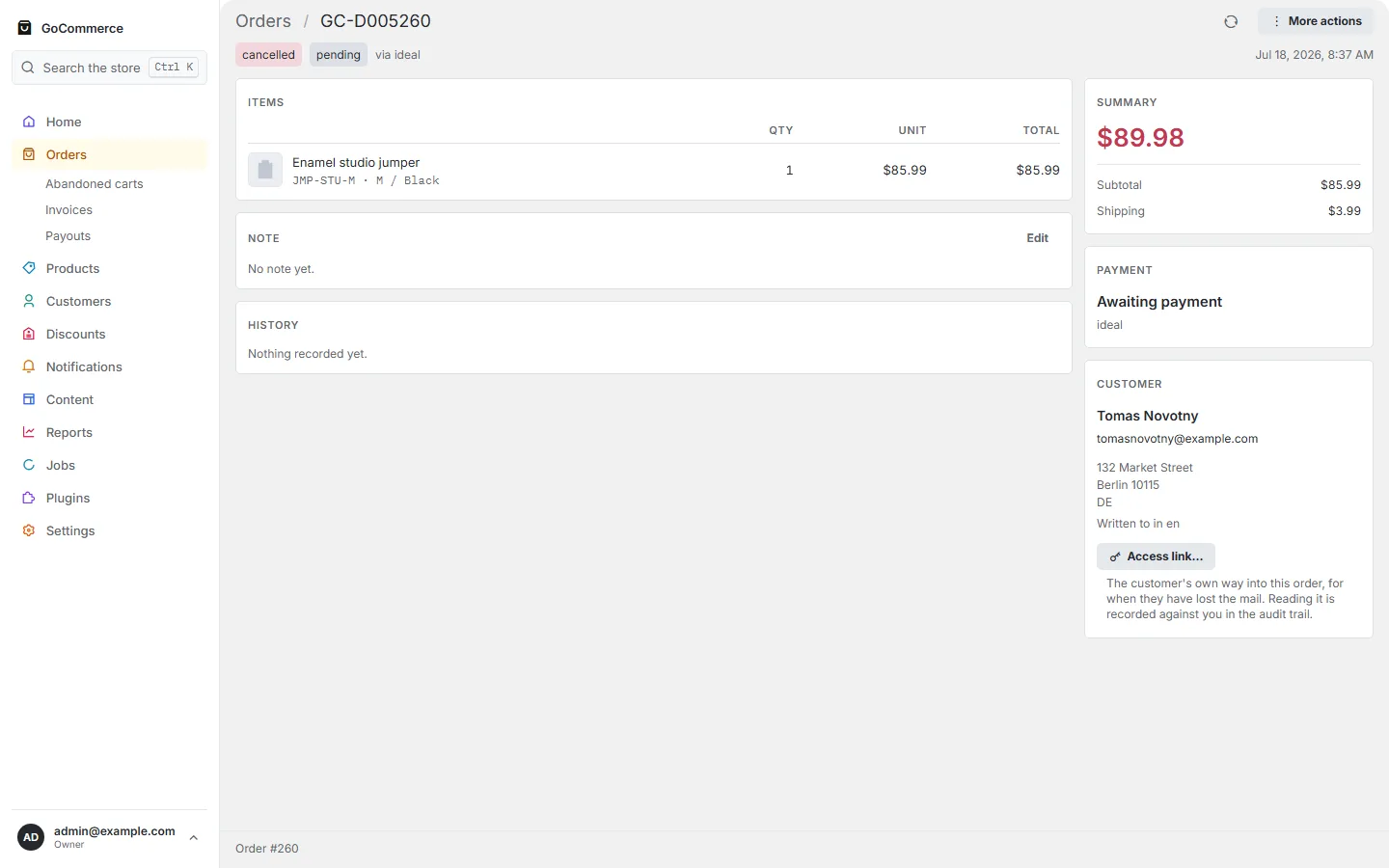Select Payouts in the sidebar
This screenshot has width=1389, height=868.
tap(68, 235)
